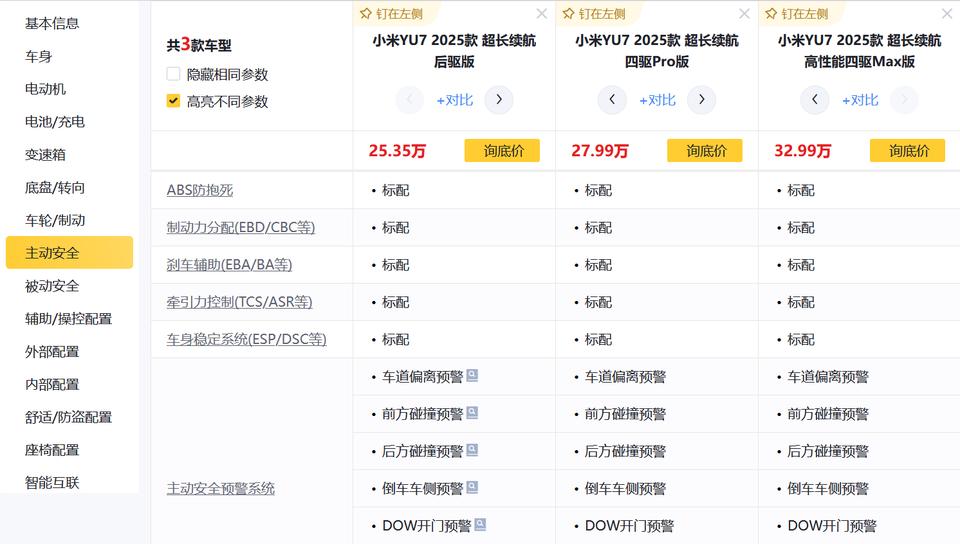The image size is (960, 544).
Task: Click disabled left arrow under 后驱版
Action: point(410,99)
